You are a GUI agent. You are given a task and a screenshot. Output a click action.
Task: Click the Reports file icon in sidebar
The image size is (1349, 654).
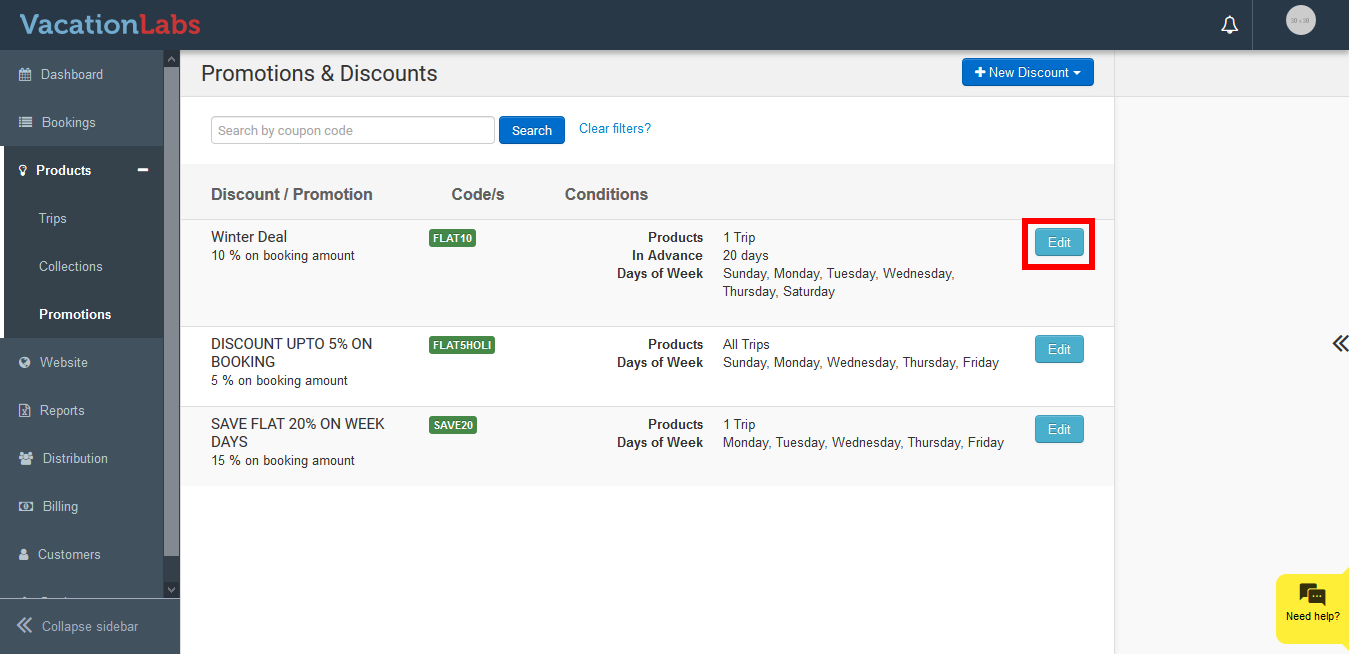pyautogui.click(x=25, y=411)
